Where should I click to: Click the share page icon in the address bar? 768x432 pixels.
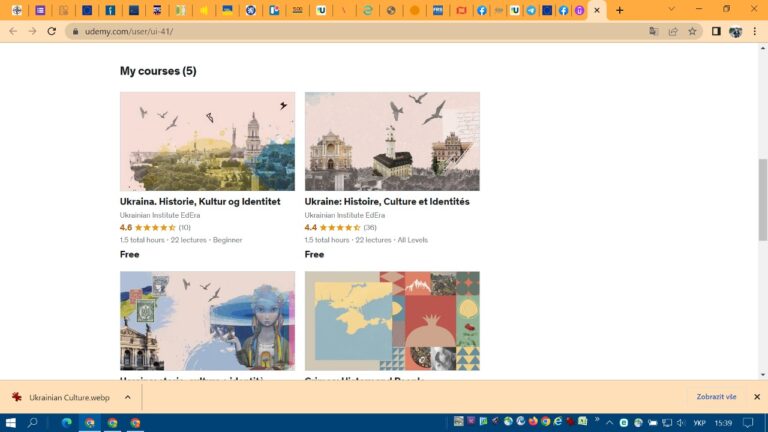673,31
